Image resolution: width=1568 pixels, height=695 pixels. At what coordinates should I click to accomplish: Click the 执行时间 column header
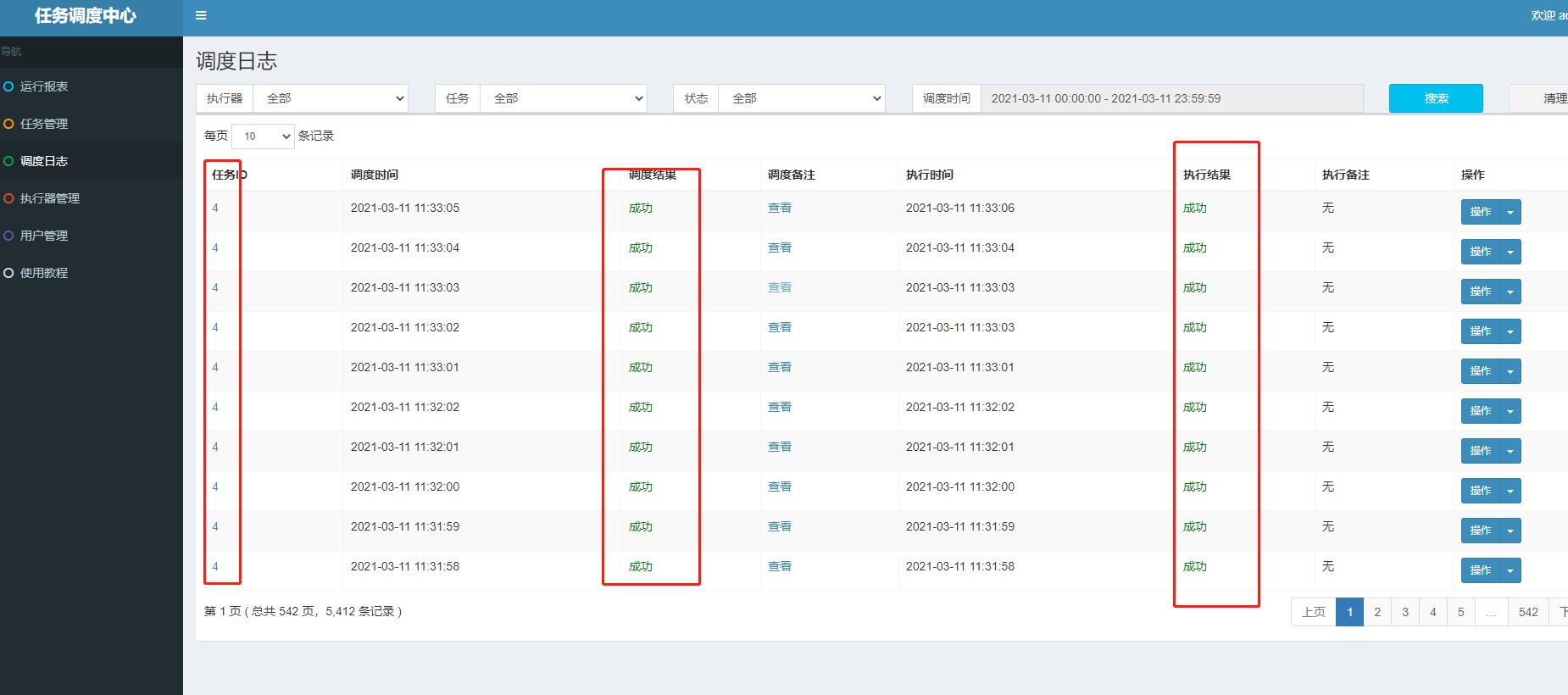click(x=930, y=175)
